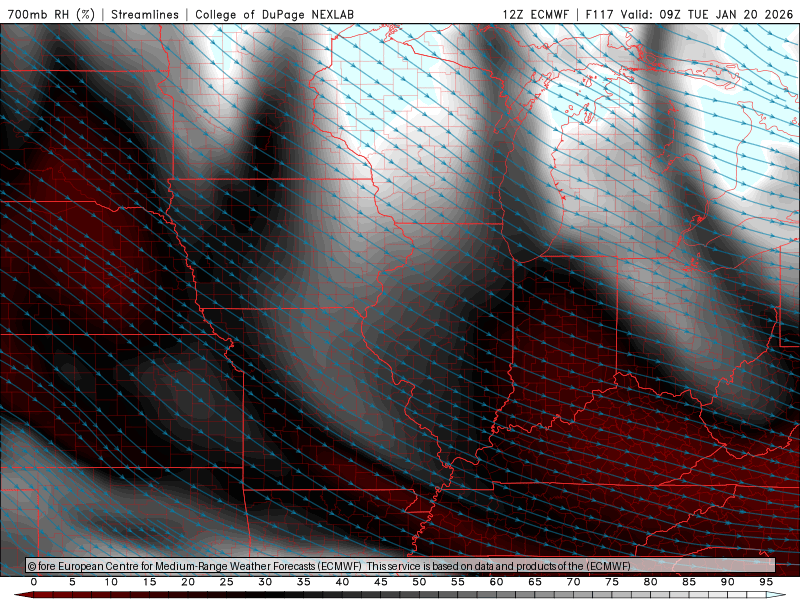This screenshot has width=800, height=600.
Task: Click the '25' humidity scale value
Action: [x=227, y=582]
